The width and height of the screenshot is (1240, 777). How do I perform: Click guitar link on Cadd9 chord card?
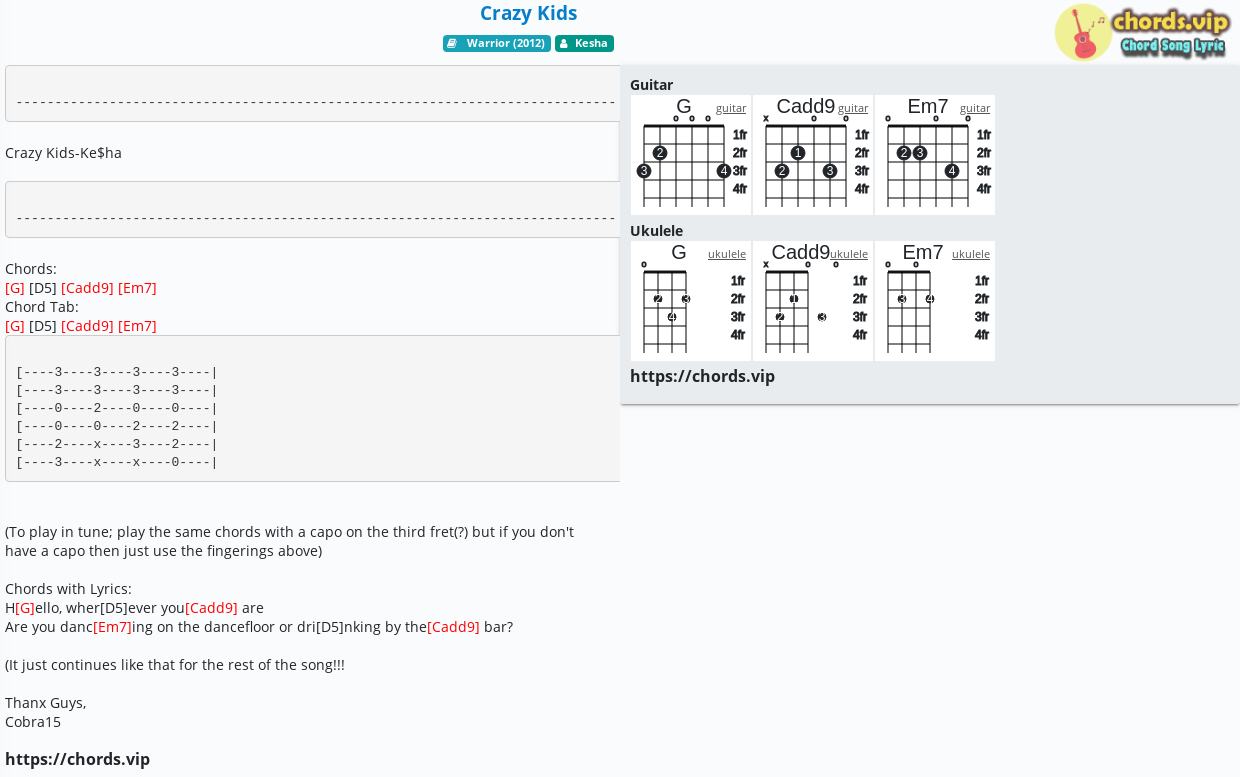click(853, 108)
